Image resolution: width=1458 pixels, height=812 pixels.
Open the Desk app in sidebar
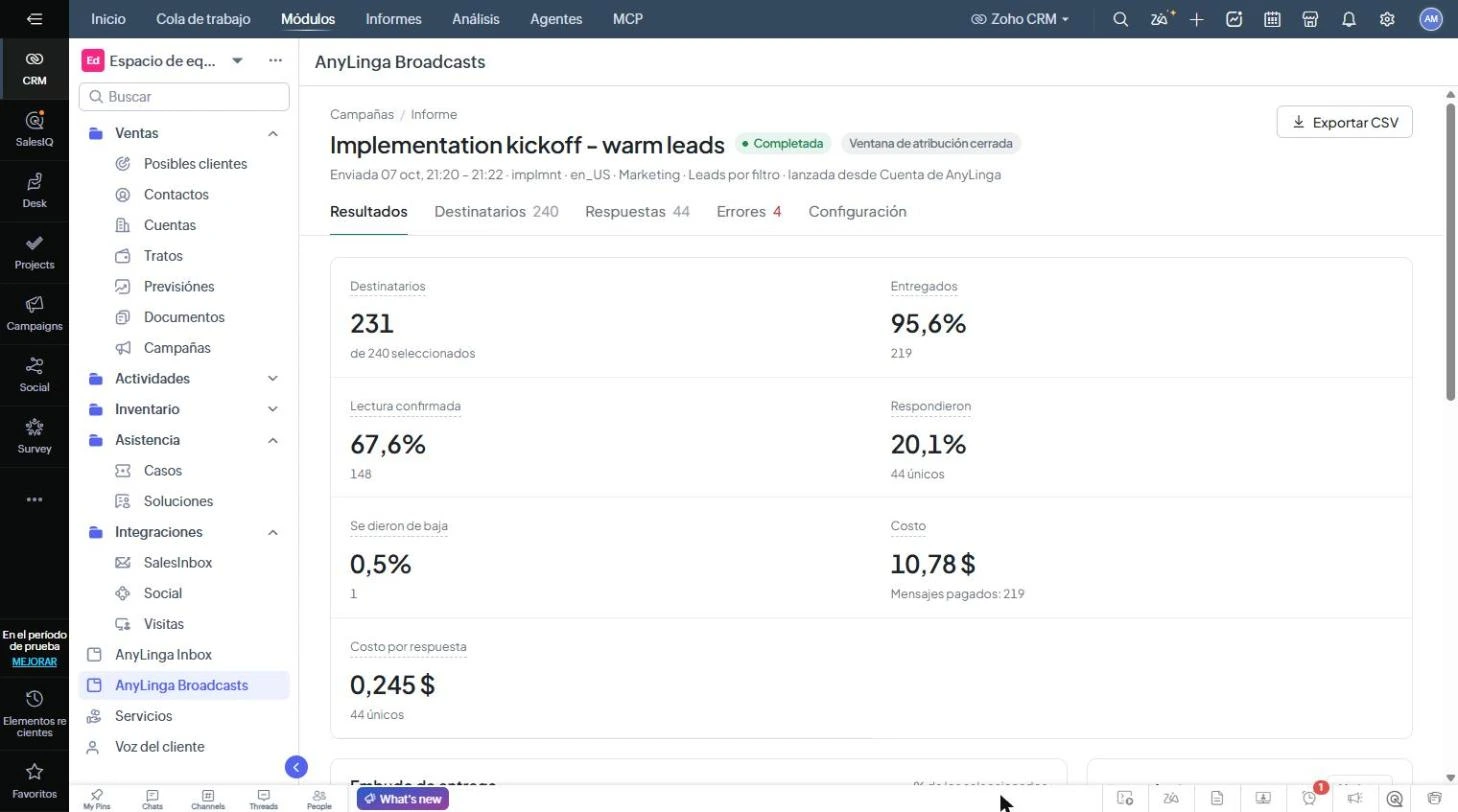tap(34, 190)
